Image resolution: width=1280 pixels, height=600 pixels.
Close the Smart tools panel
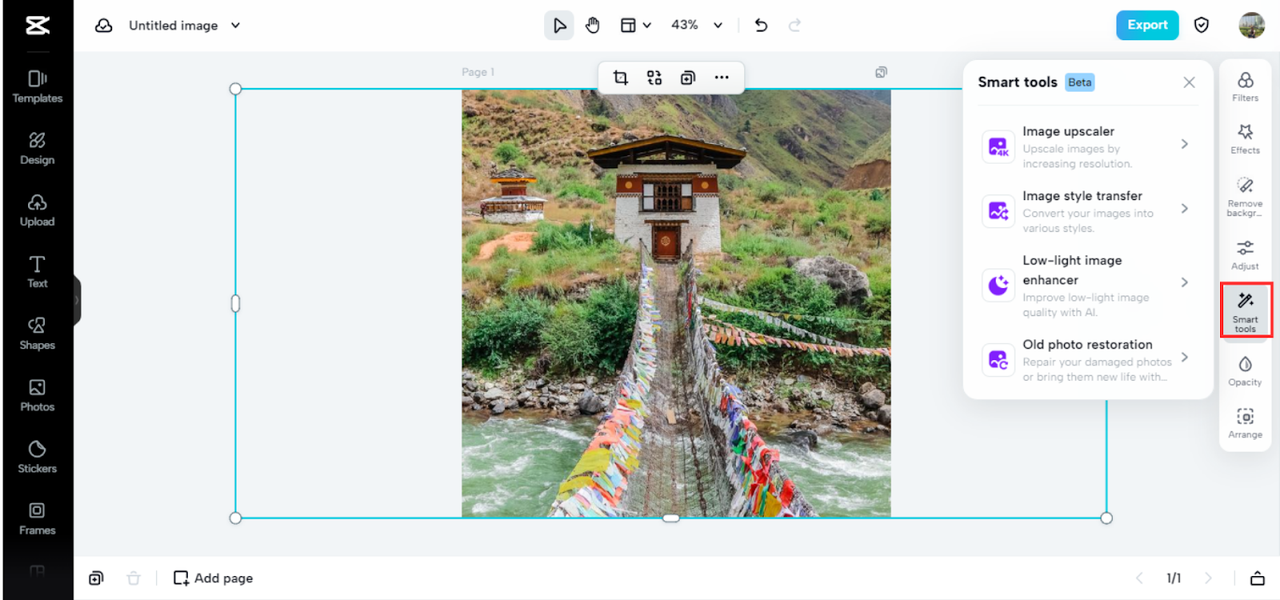click(1189, 82)
